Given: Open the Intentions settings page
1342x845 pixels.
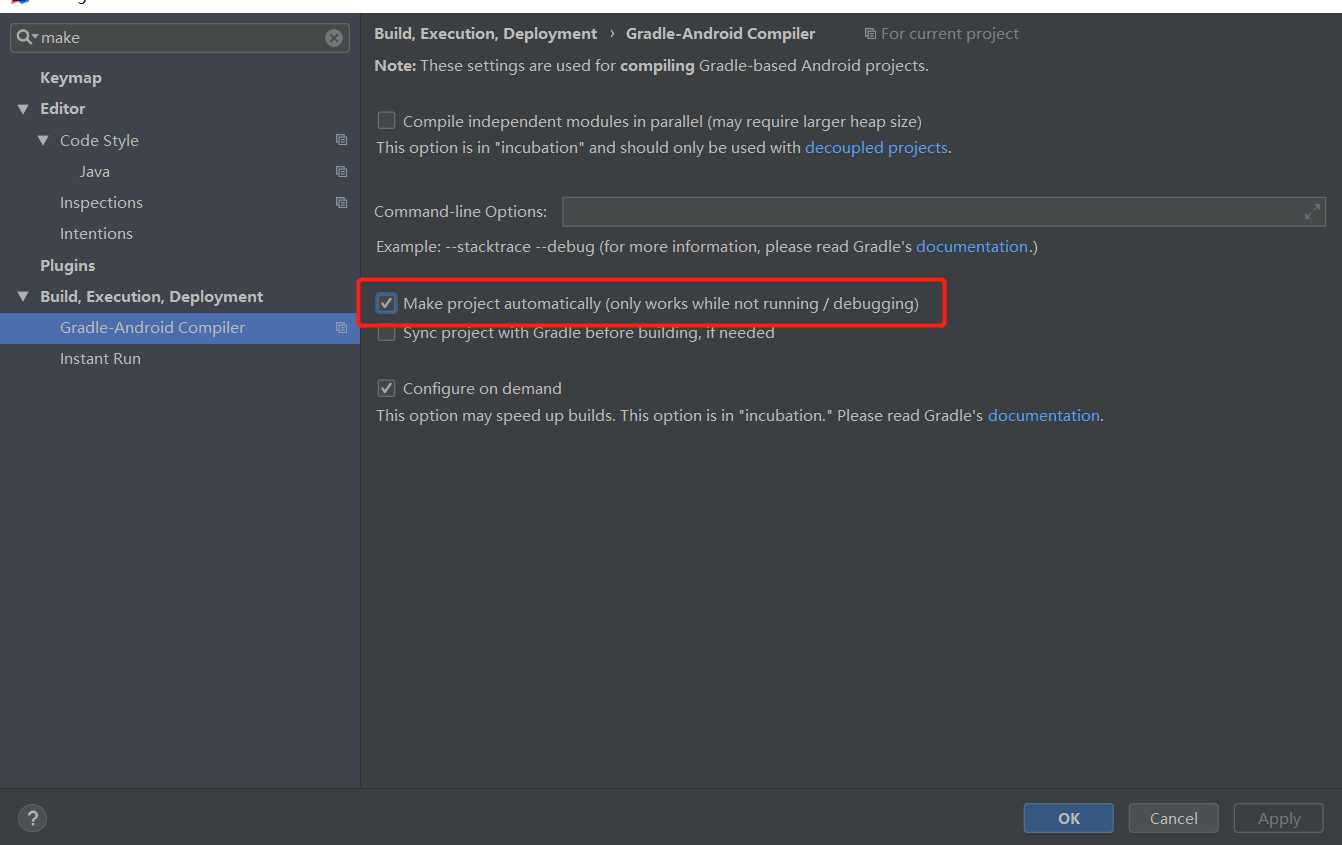Looking at the screenshot, I should click(x=96, y=233).
